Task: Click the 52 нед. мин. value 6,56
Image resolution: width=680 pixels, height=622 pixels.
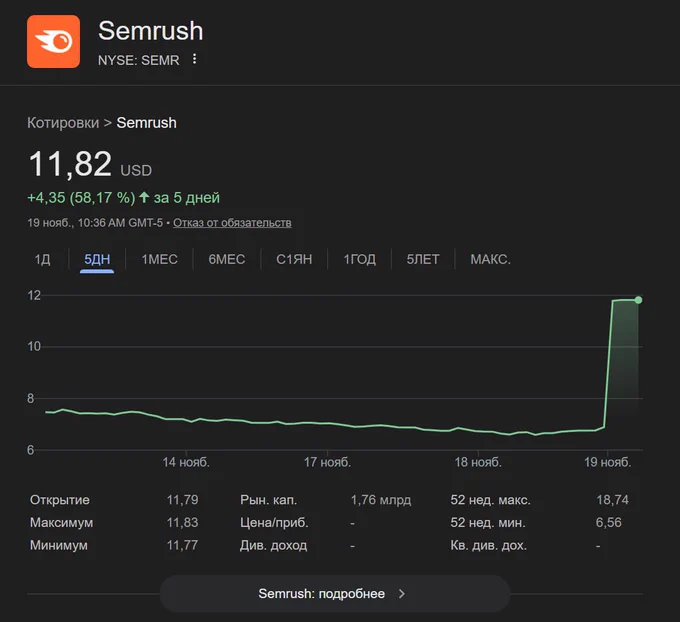Action: [x=608, y=522]
